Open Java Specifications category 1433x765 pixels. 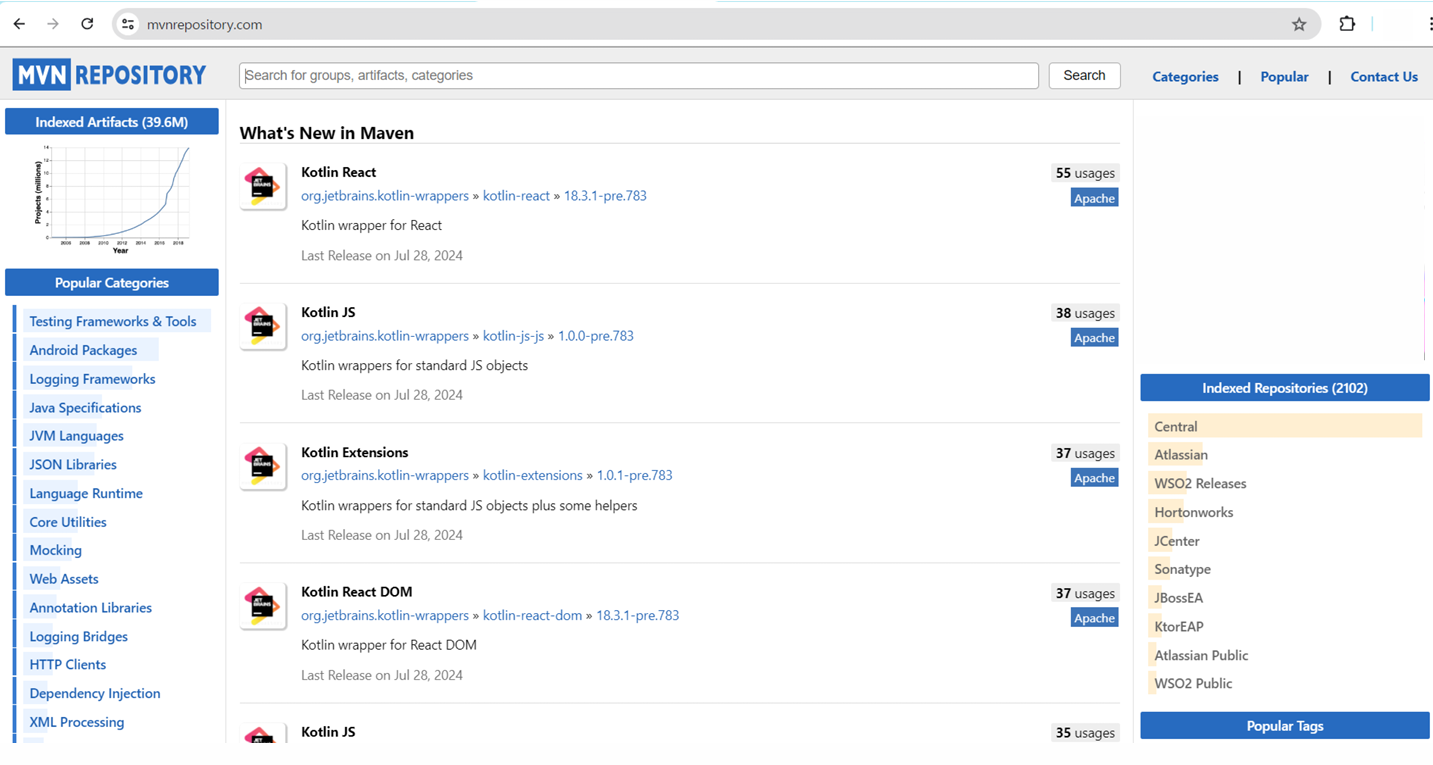click(x=85, y=408)
